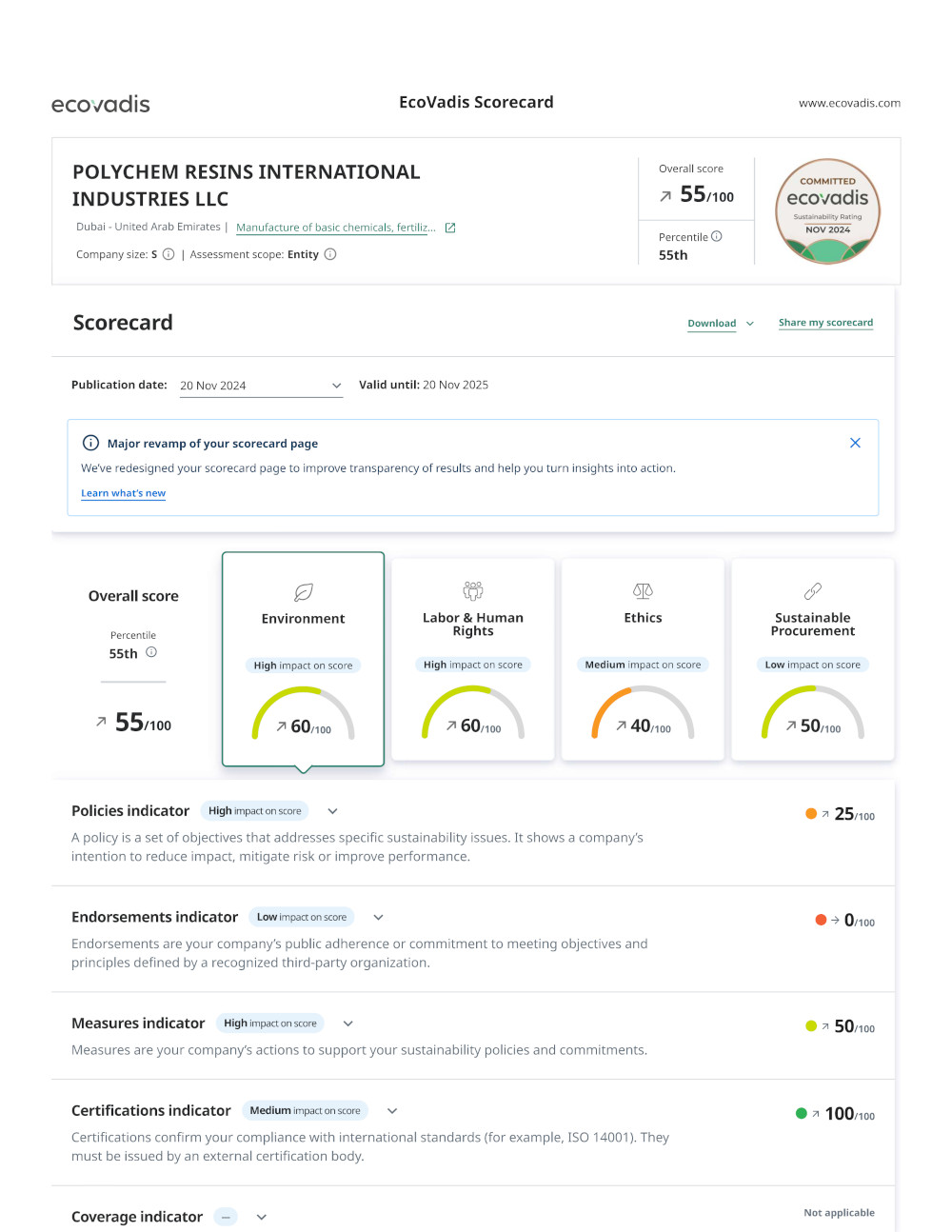
Task: Expand the Coverage indicator section
Action: point(262,1217)
